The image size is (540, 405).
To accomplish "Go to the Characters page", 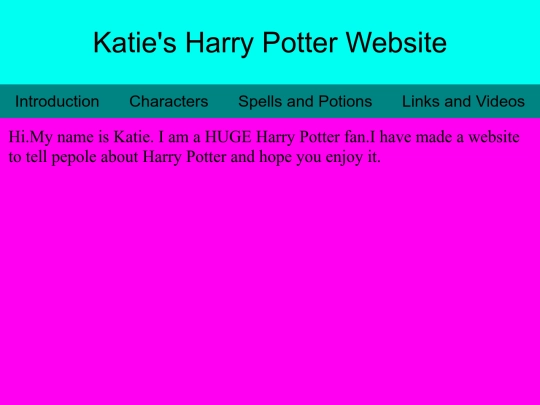I will 169,101.
